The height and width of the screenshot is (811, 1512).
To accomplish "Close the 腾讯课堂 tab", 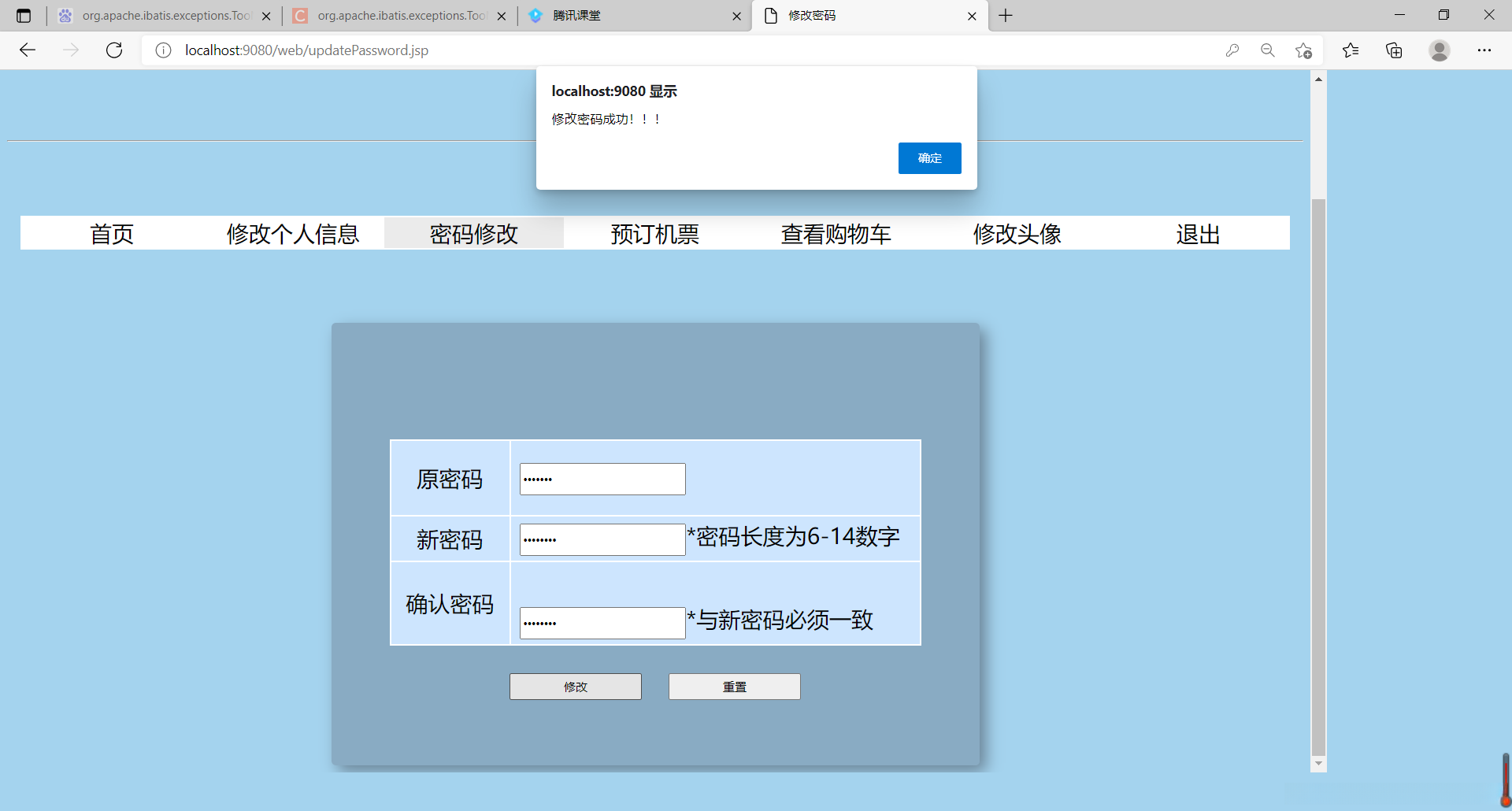I will (x=736, y=16).
